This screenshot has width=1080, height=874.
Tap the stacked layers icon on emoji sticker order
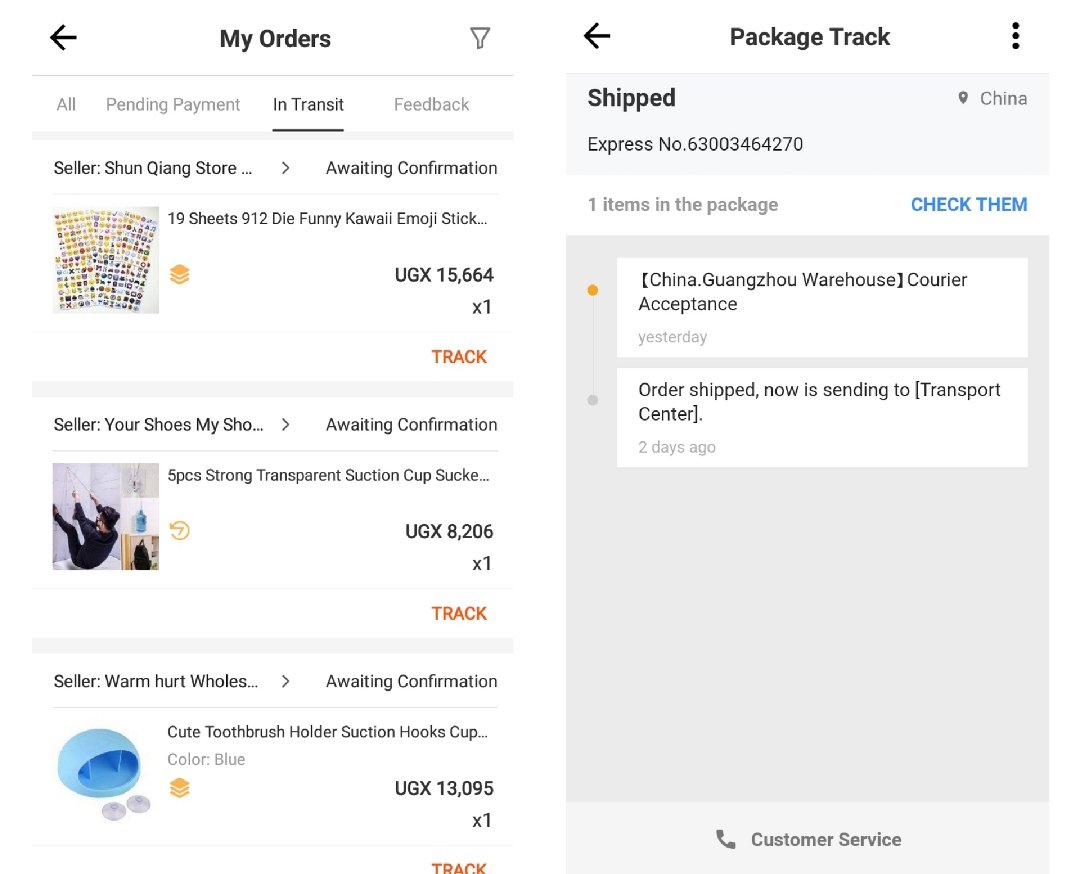[179, 275]
